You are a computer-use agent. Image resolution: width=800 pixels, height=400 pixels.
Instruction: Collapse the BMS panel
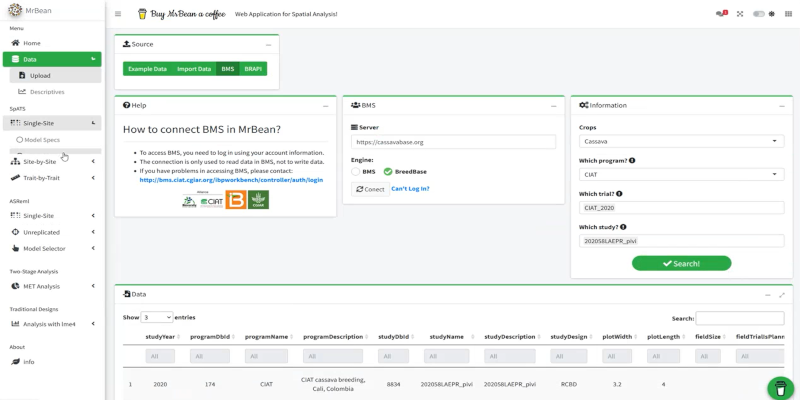(x=554, y=106)
